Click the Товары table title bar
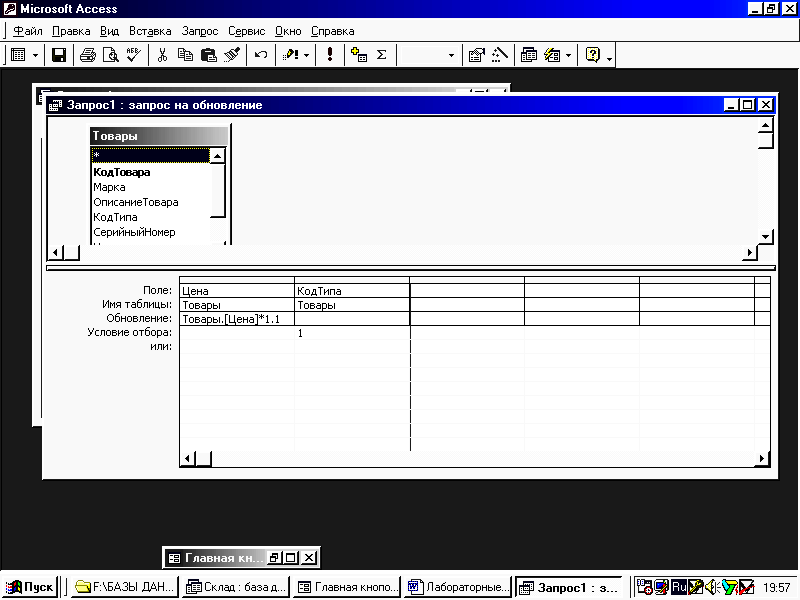Image resolution: width=800 pixels, height=600 pixels. [159, 136]
